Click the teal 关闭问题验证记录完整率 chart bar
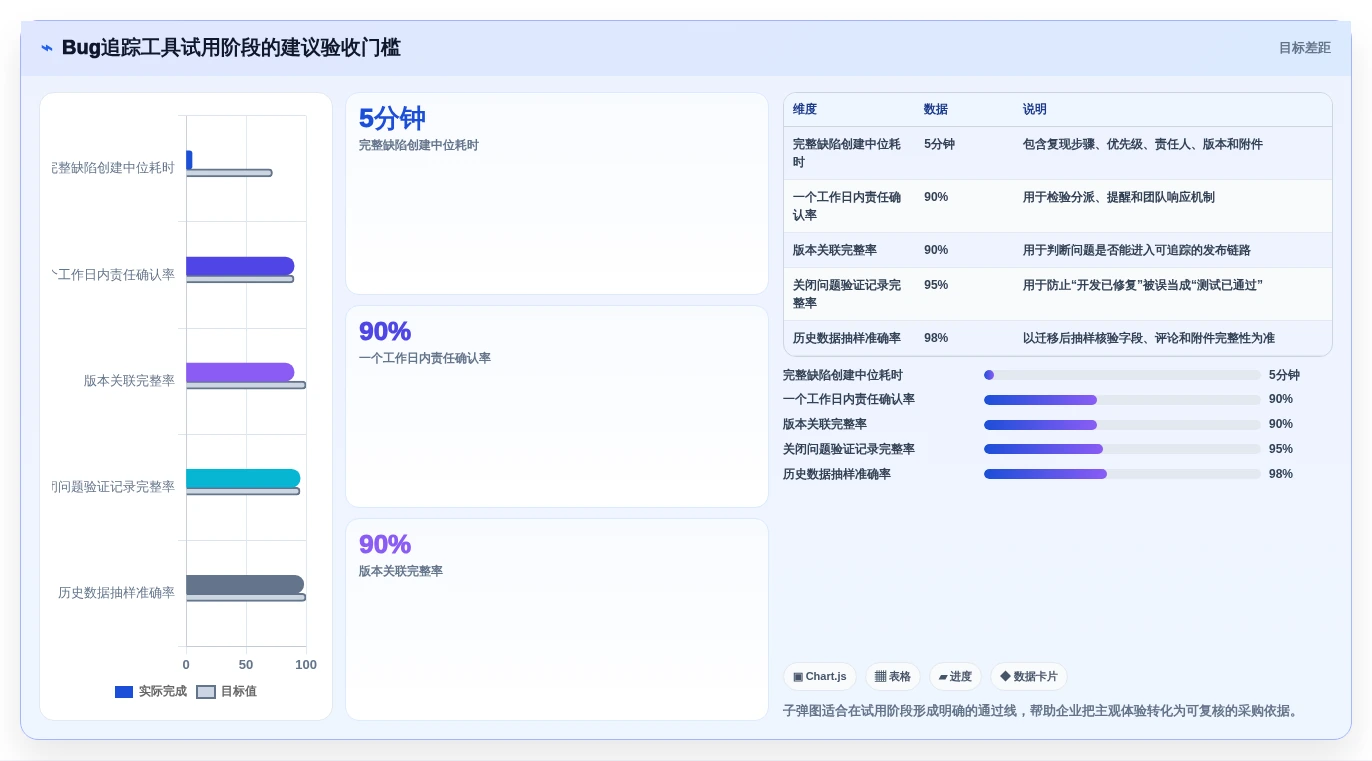 click(x=243, y=478)
